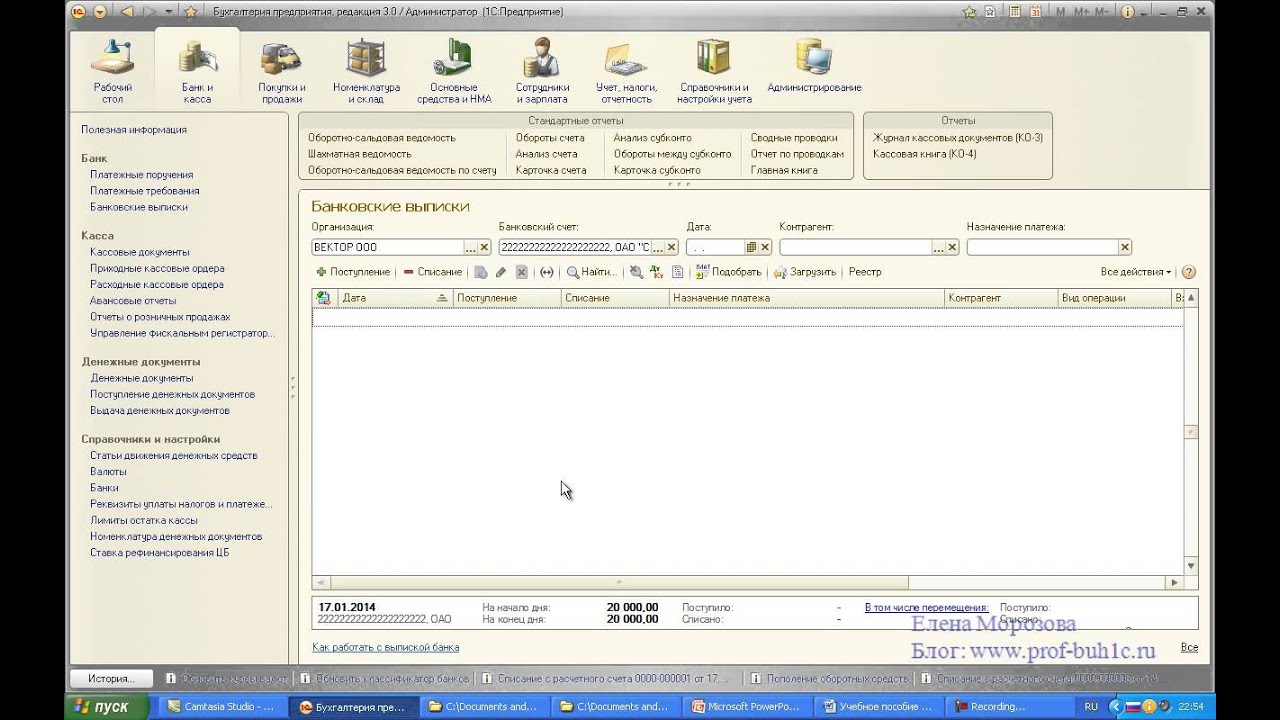Open Статьи движения денежных средств
The height and width of the screenshot is (720, 1280).
coord(174,456)
